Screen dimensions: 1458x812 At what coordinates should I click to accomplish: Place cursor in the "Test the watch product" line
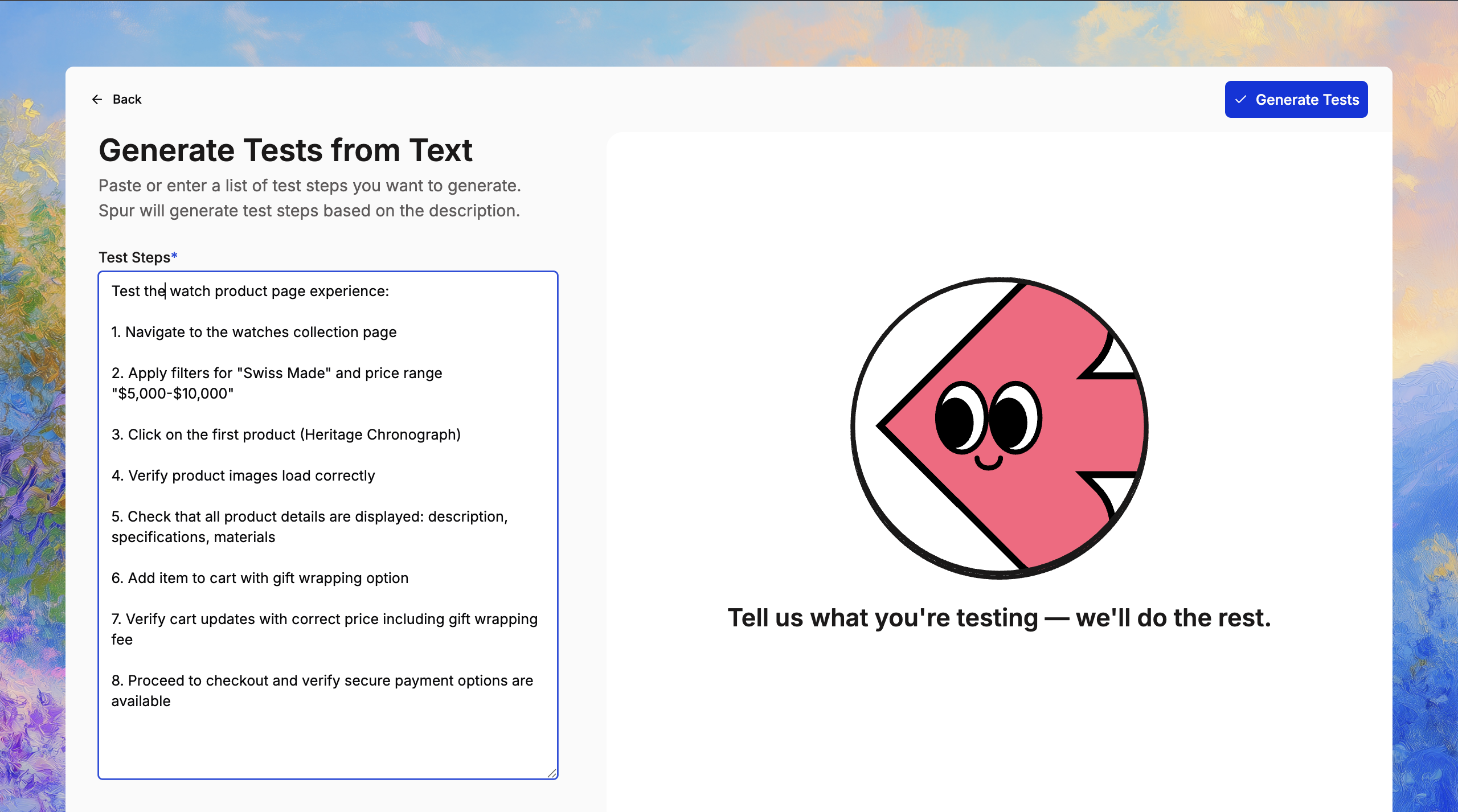click(250, 291)
